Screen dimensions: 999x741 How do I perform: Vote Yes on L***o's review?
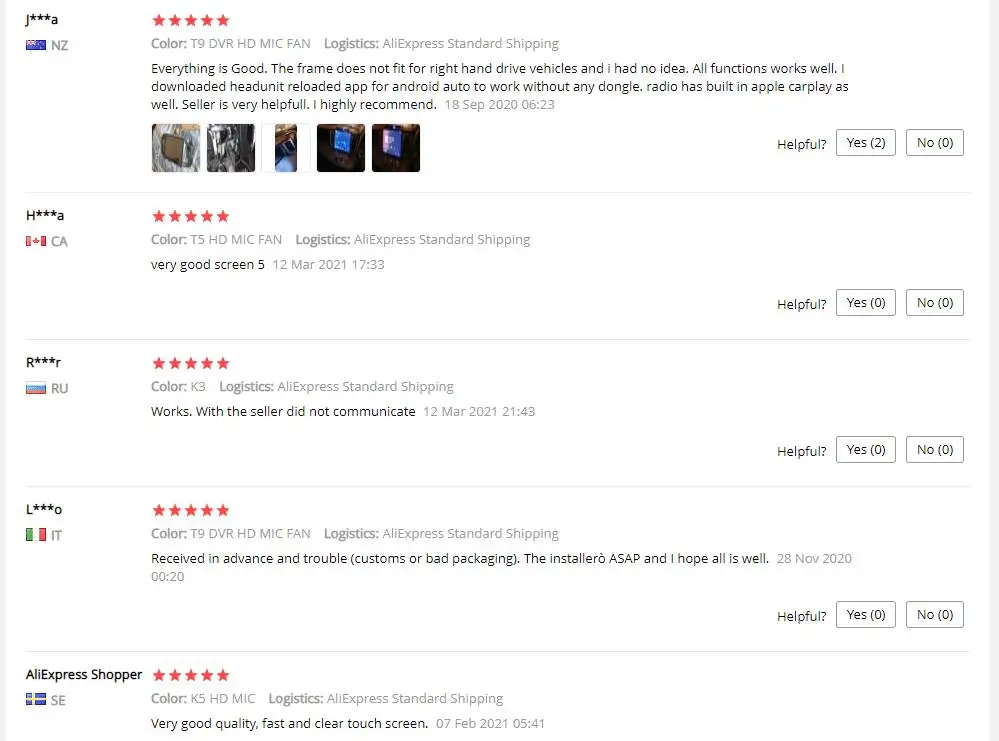(866, 615)
